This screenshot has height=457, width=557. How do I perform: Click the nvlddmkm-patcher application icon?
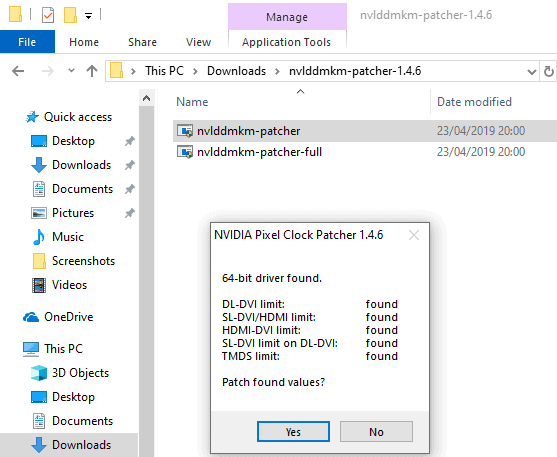[x=185, y=131]
